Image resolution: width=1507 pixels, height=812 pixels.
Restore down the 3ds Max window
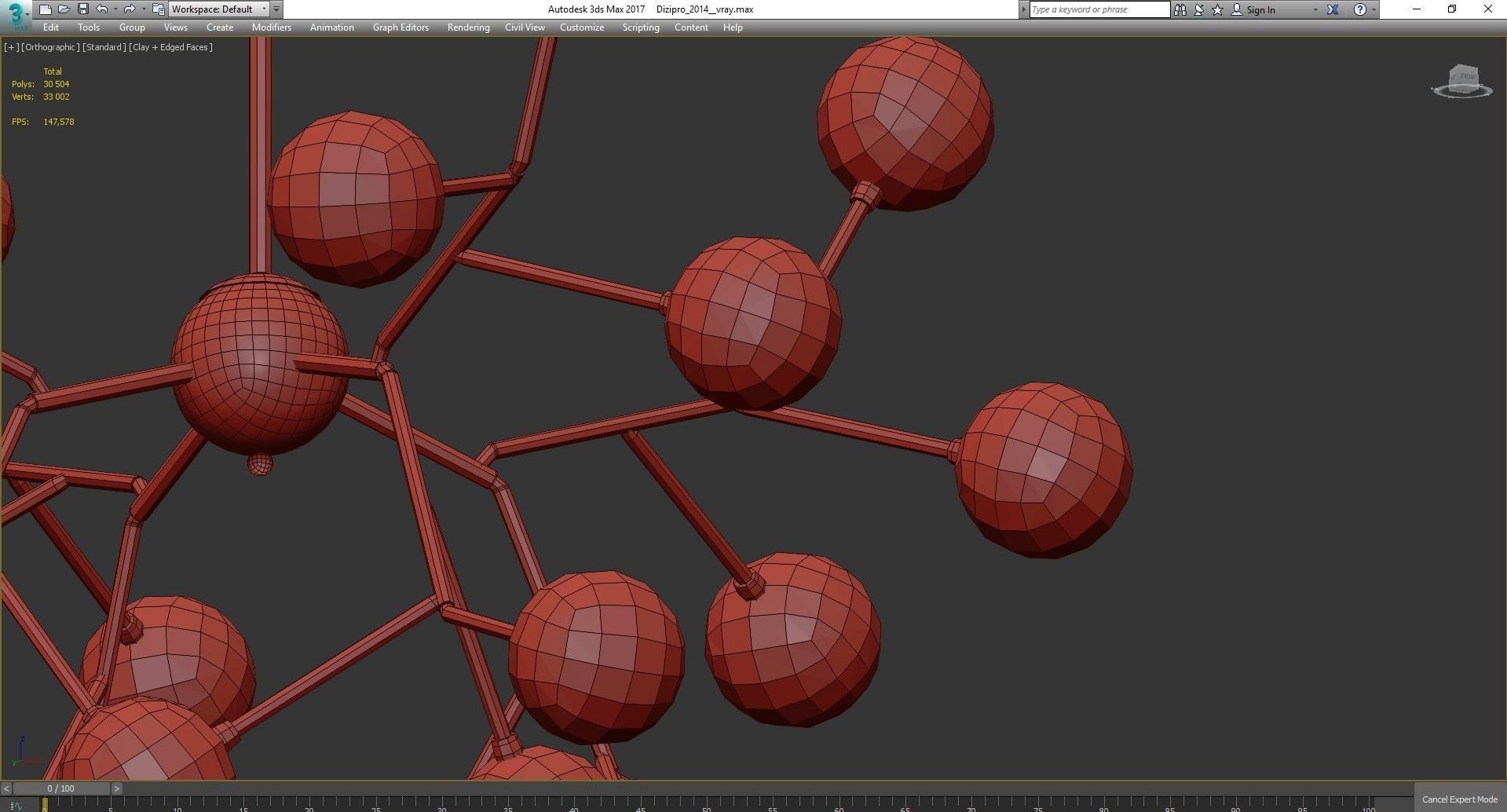[1452, 9]
